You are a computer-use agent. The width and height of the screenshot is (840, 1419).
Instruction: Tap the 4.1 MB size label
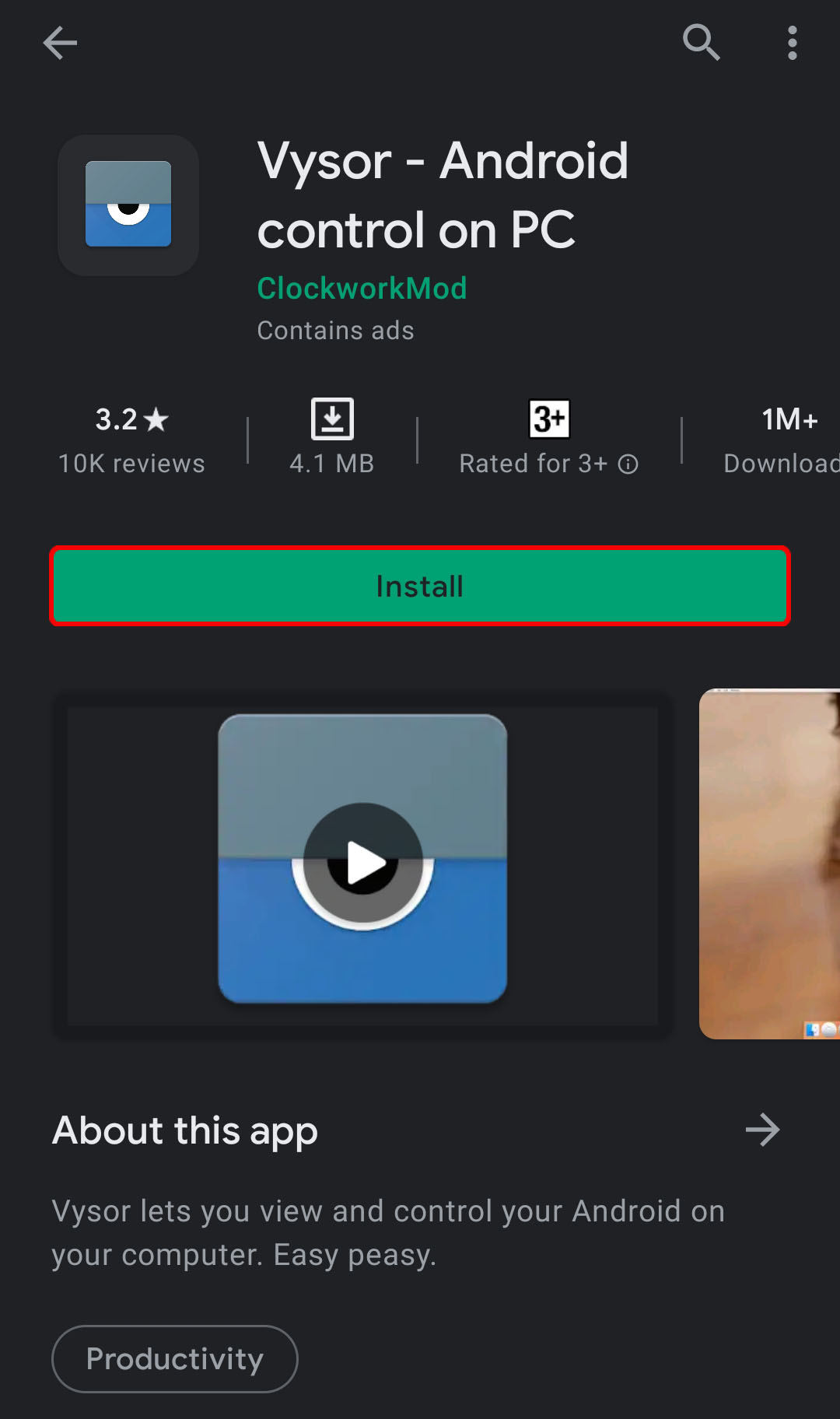332,464
